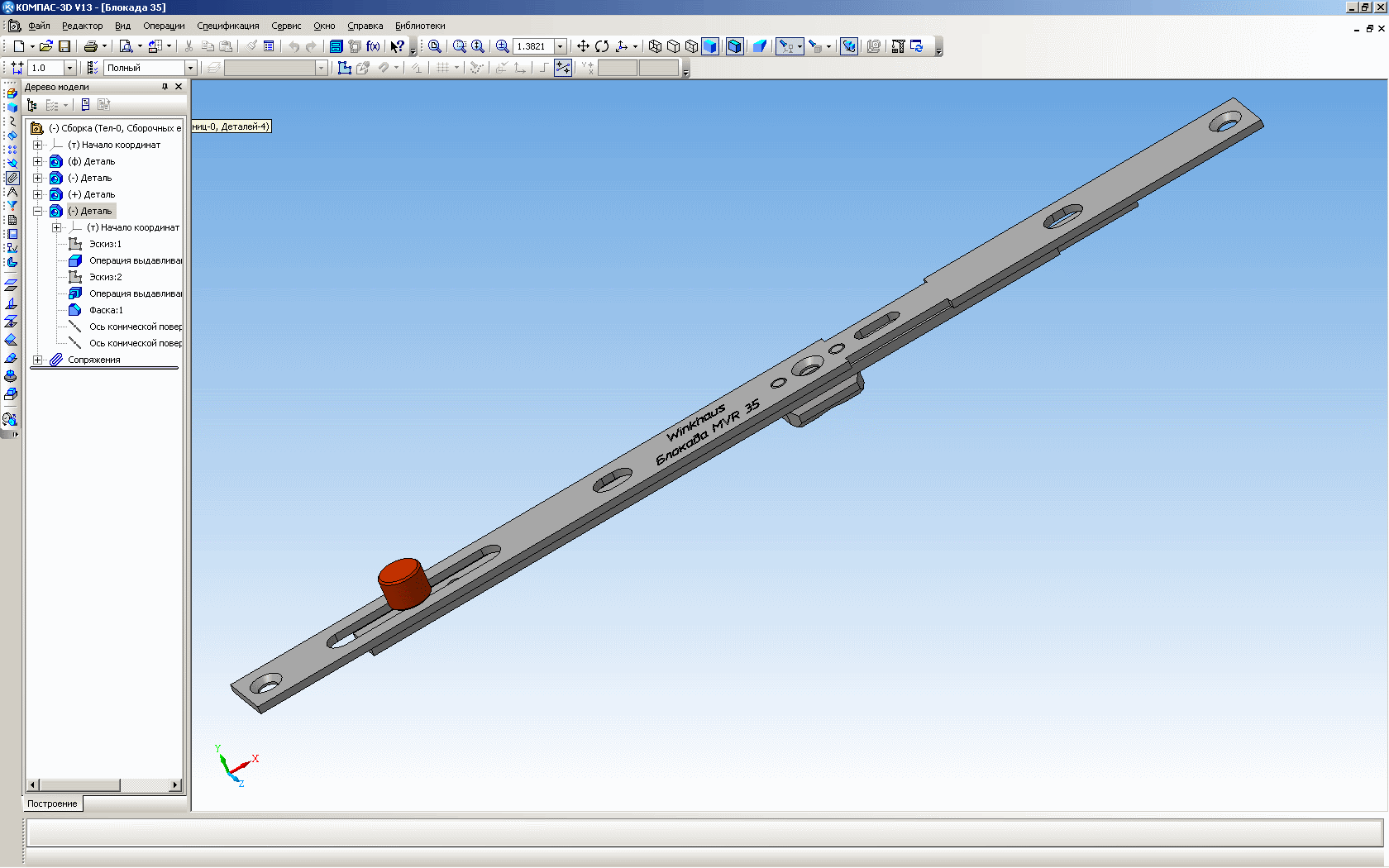Select Эскиз:1 in model tree
The width and height of the screenshot is (1389, 868).
(x=105, y=244)
